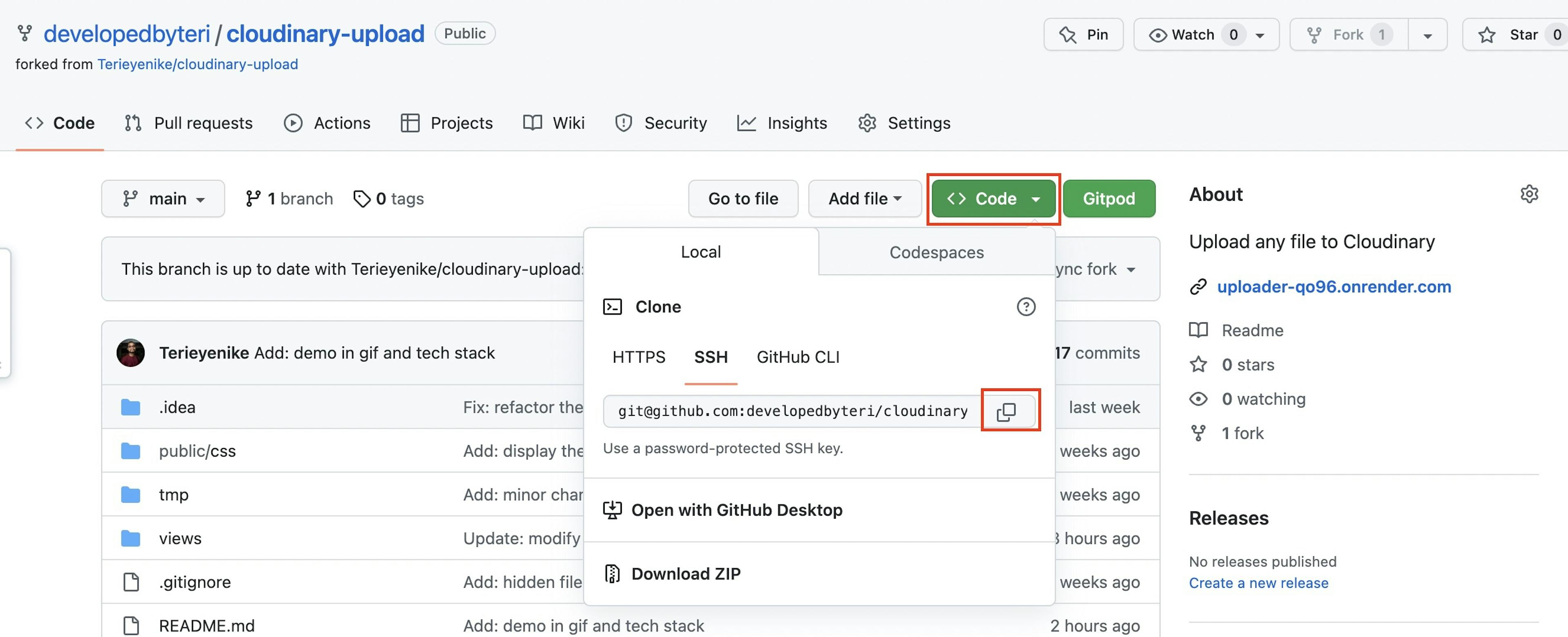This screenshot has height=637, width=1568.
Task: Click the fork icon beside repository name
Action: 24,33
